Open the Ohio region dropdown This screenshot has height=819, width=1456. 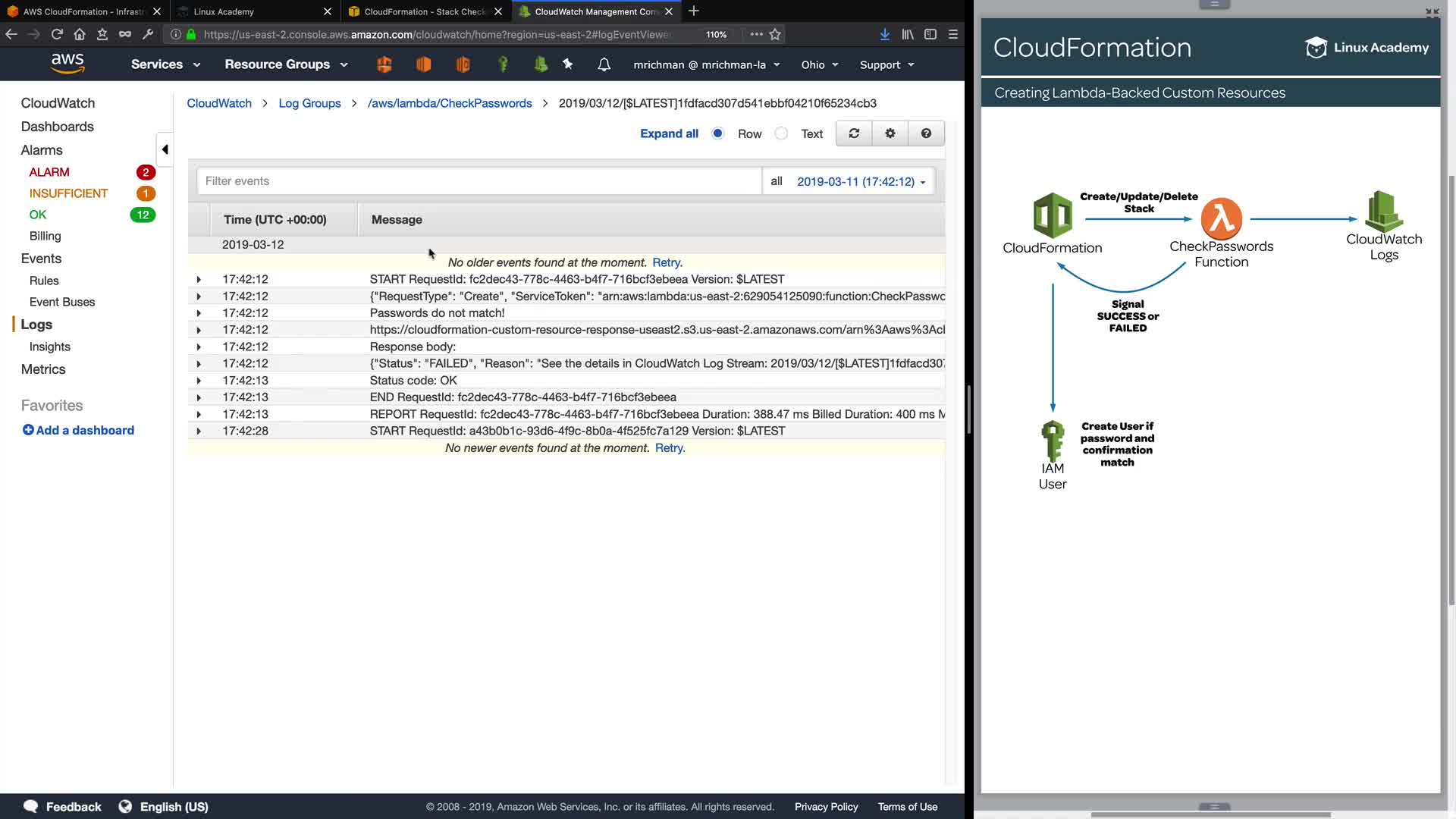(x=819, y=64)
